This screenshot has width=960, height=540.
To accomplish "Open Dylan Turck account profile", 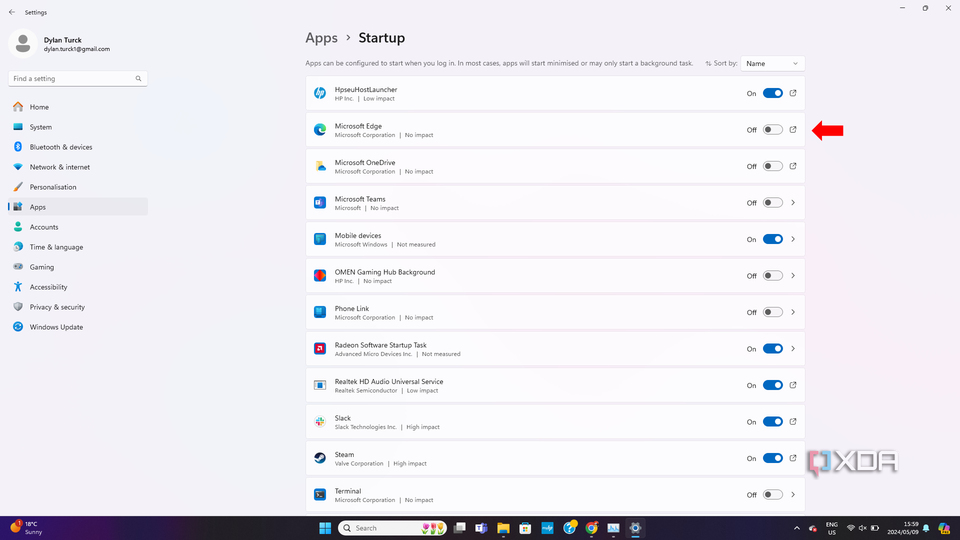I will 60,44.
